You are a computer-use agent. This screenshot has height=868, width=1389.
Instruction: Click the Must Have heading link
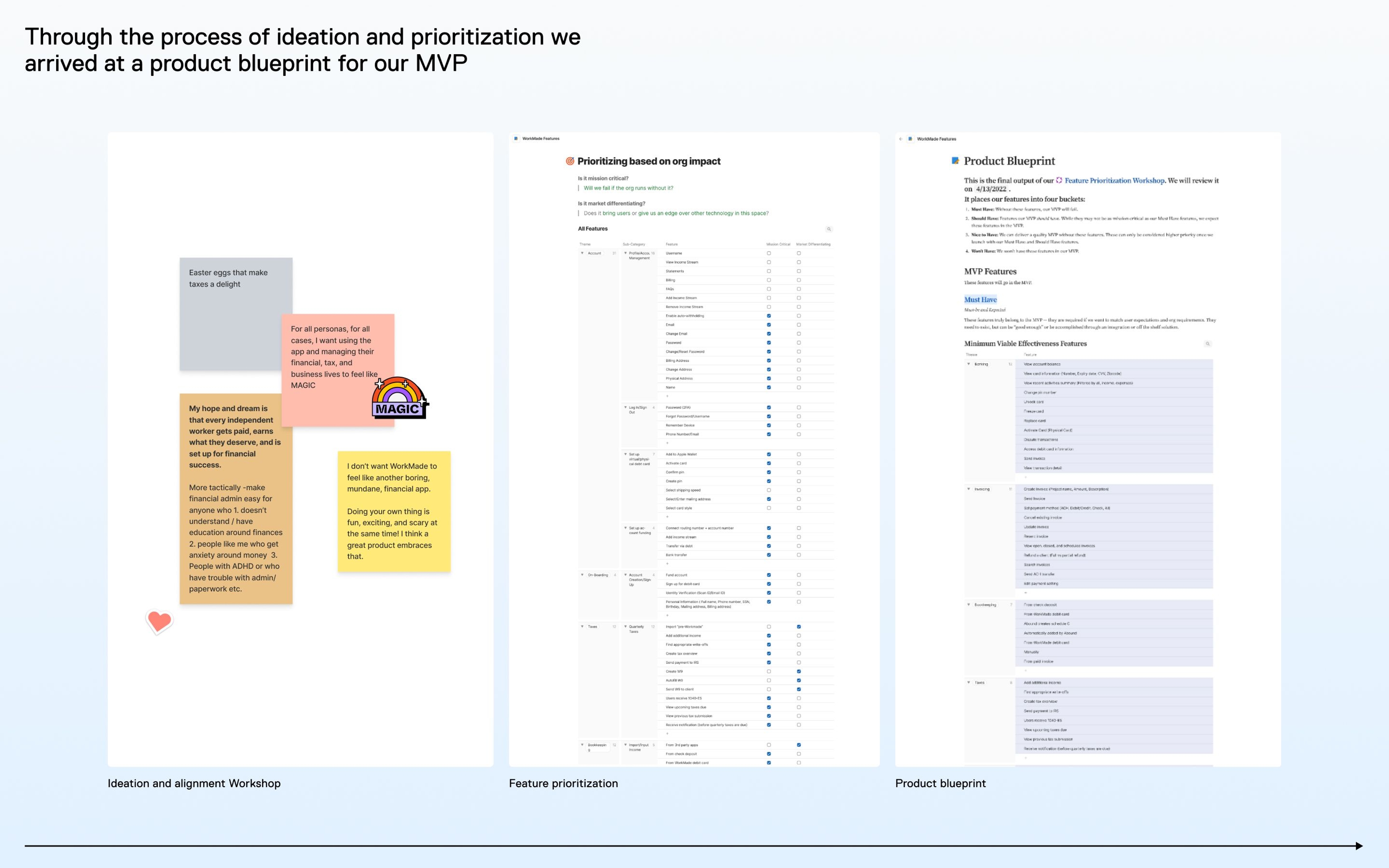coord(980,300)
